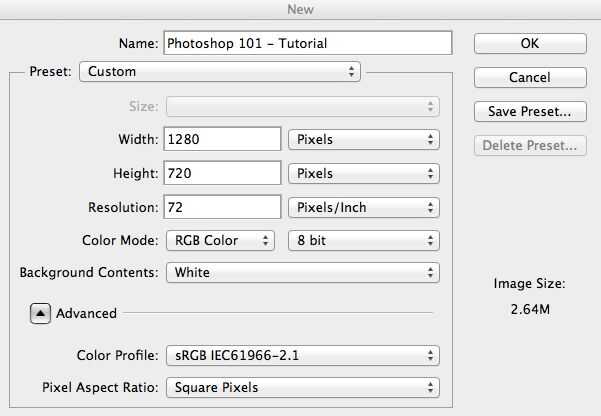Open the bit depth dropdown

tap(364, 240)
